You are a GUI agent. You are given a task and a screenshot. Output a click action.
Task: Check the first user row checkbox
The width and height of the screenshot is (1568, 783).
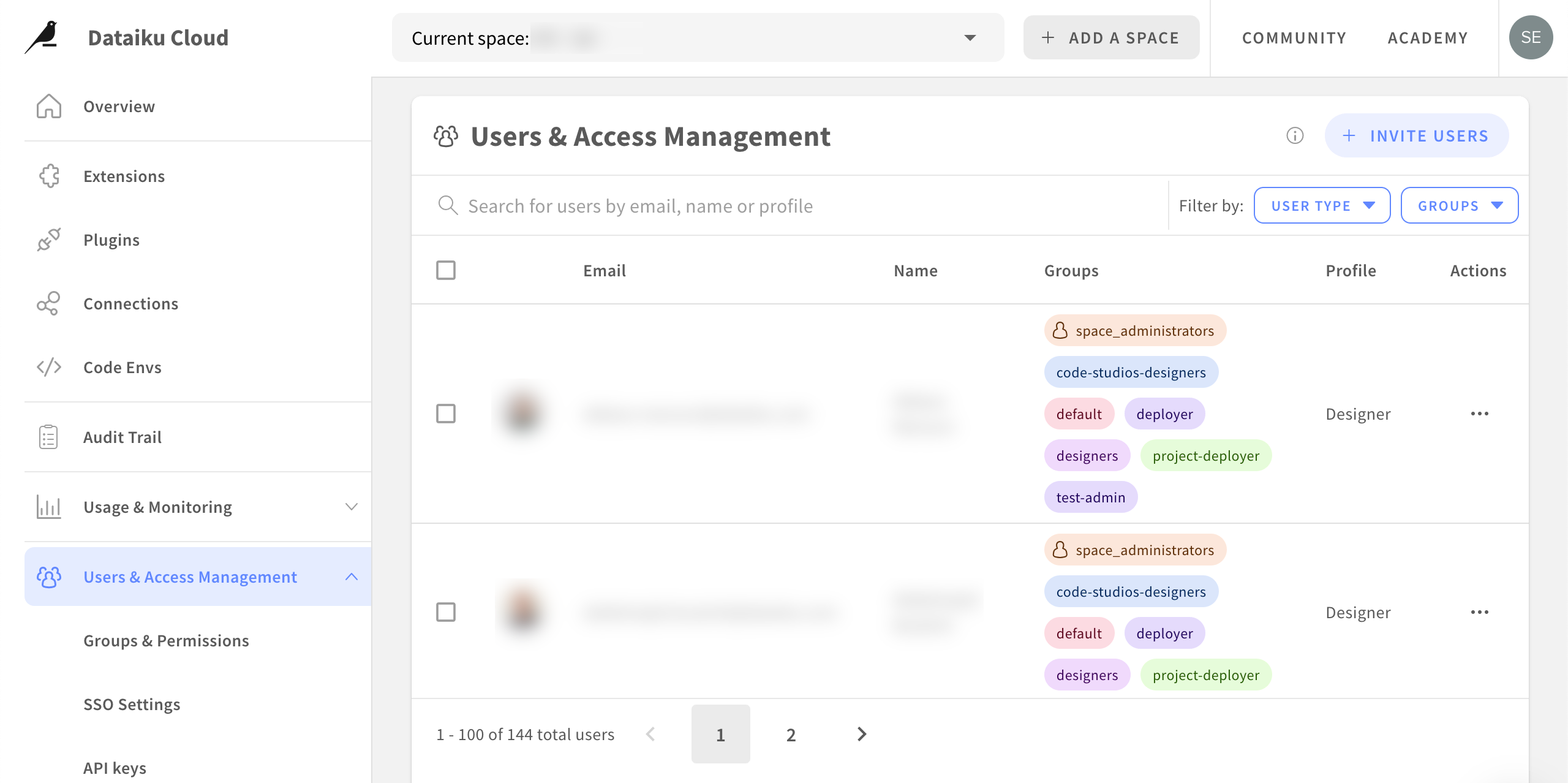446,414
